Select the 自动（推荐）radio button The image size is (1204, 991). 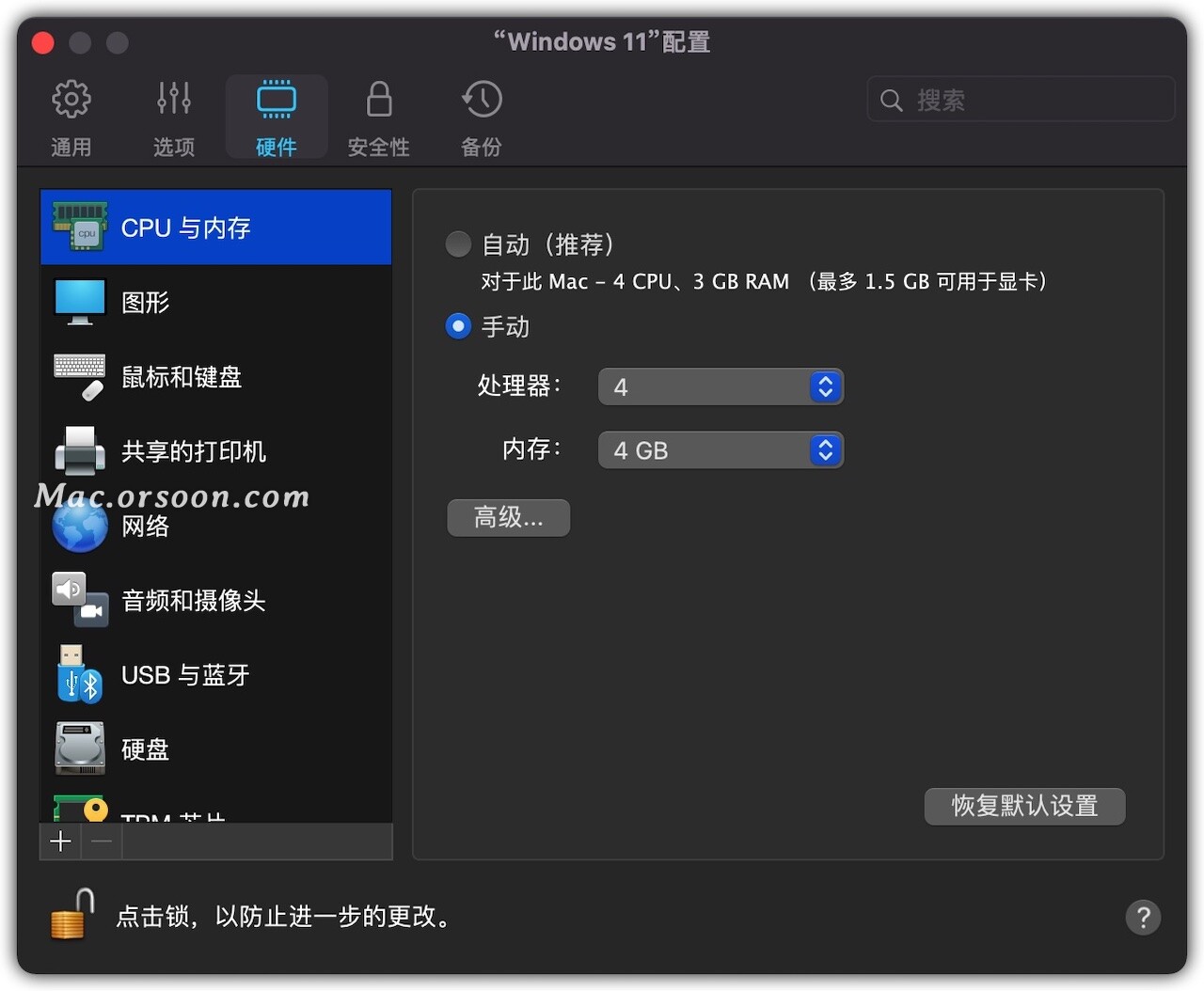458,244
